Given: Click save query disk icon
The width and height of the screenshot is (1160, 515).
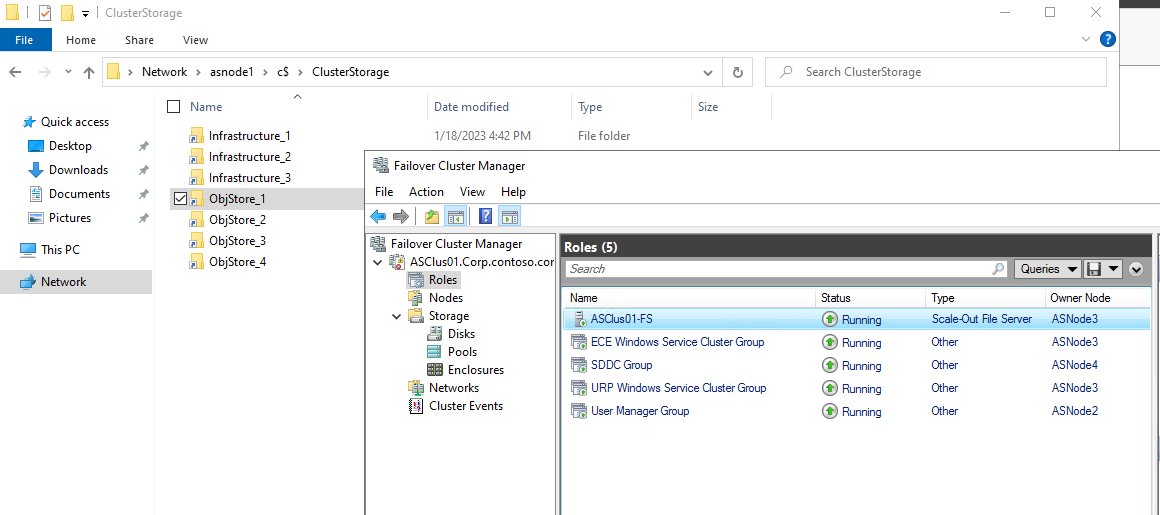Looking at the screenshot, I should pyautogui.click(x=1094, y=269).
